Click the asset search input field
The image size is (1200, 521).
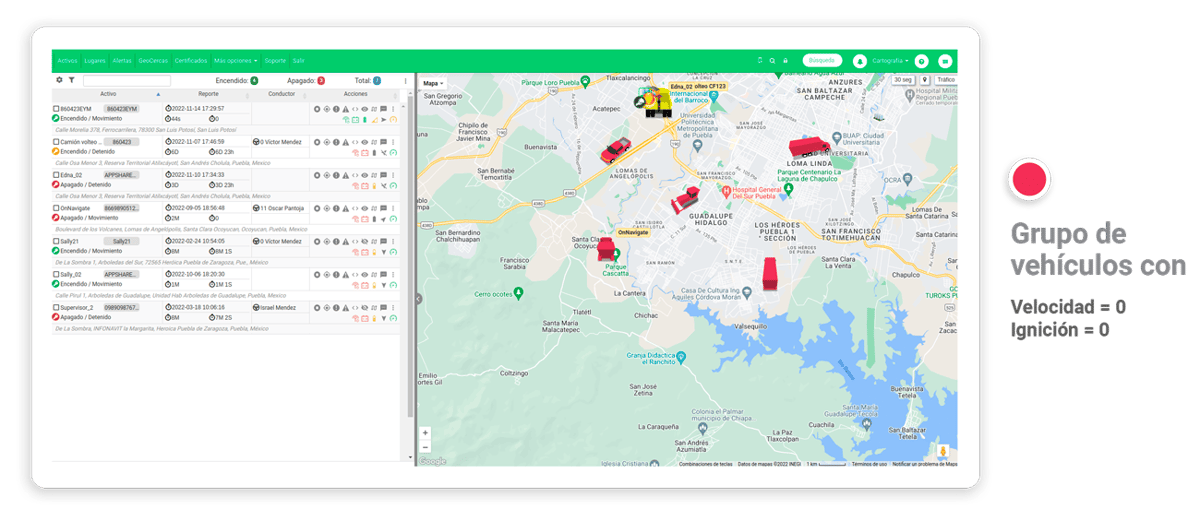click(126, 80)
